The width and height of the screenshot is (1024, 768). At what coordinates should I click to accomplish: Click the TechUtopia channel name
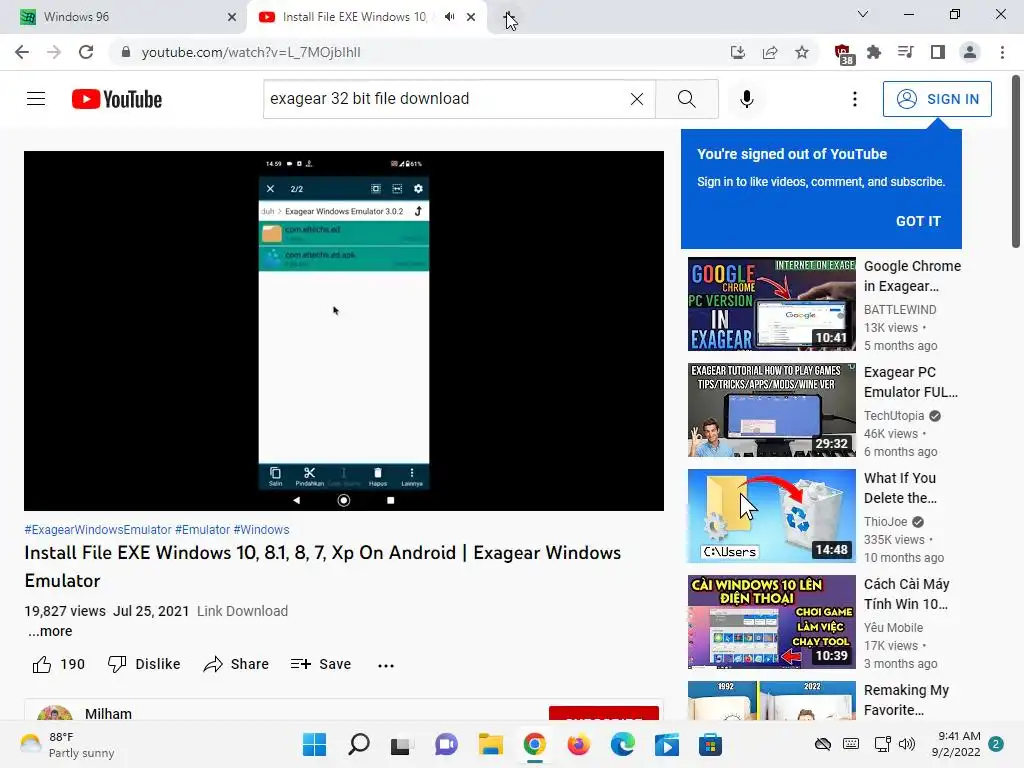(x=894, y=415)
